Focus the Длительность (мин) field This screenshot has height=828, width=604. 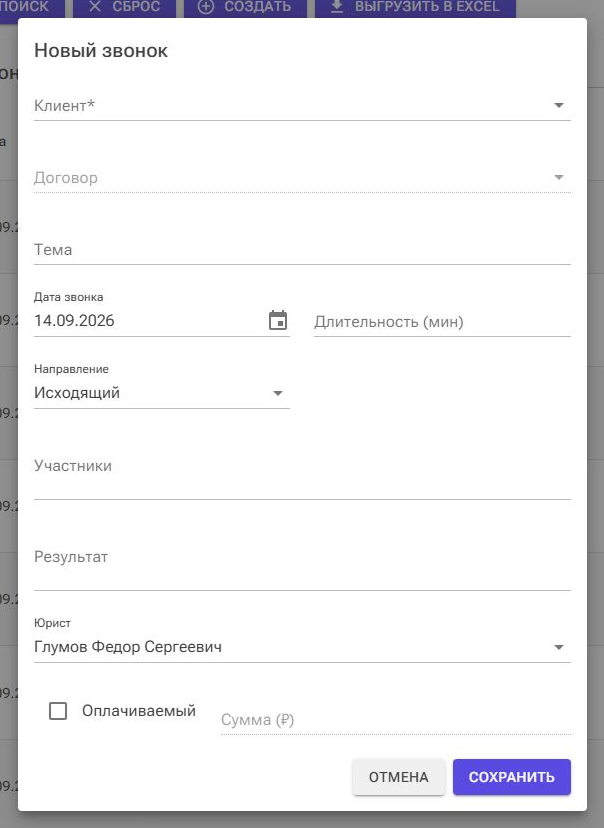pos(442,321)
